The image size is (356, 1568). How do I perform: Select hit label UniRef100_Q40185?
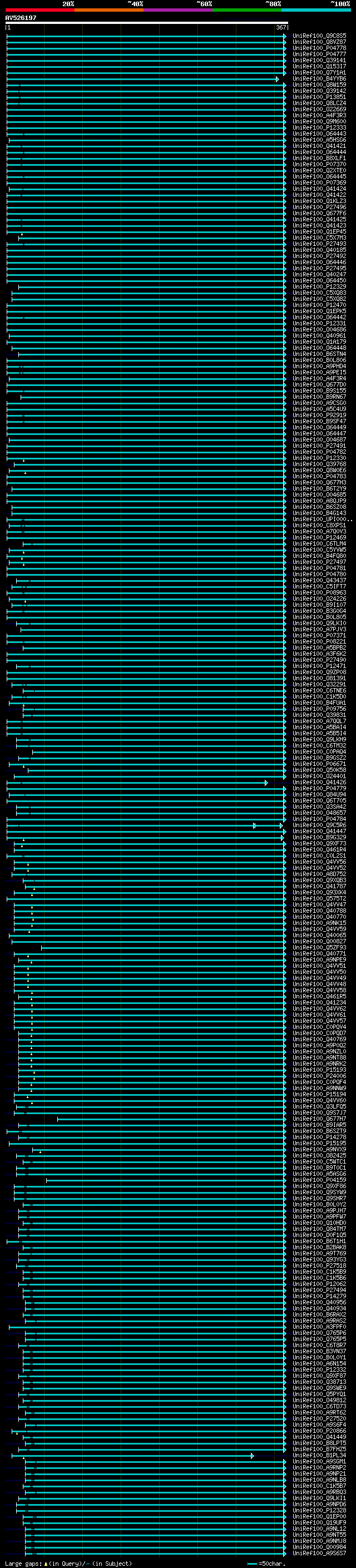(x=319, y=250)
